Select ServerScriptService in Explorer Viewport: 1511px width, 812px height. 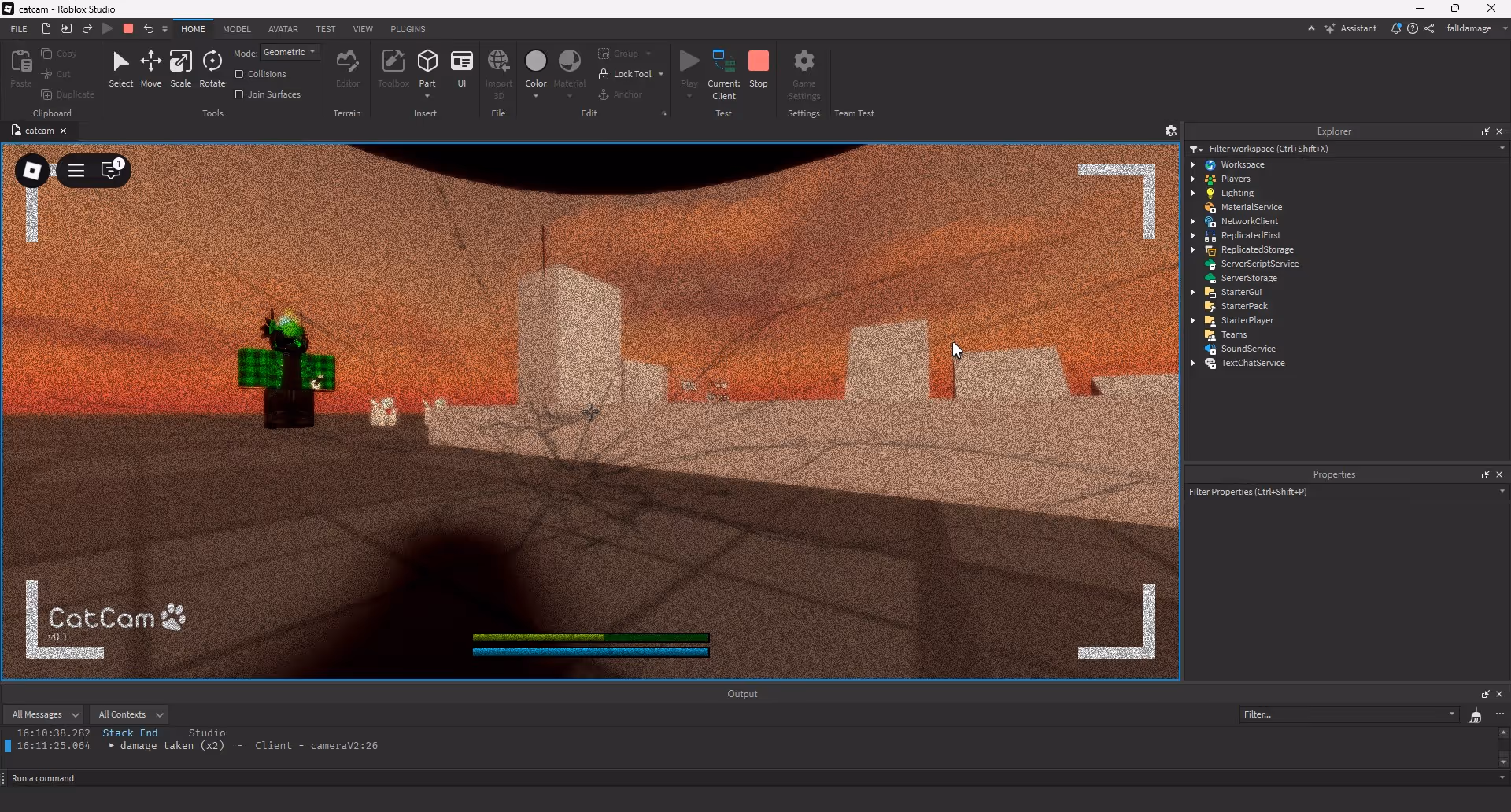coord(1259,264)
